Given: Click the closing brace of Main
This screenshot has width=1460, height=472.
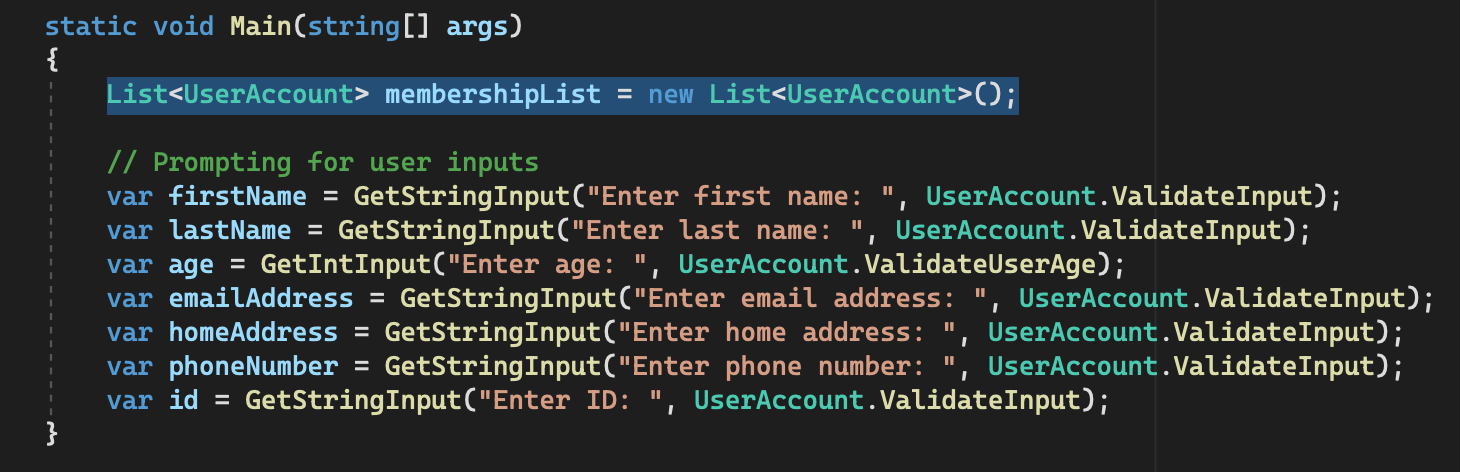Looking at the screenshot, I should pos(53,435).
